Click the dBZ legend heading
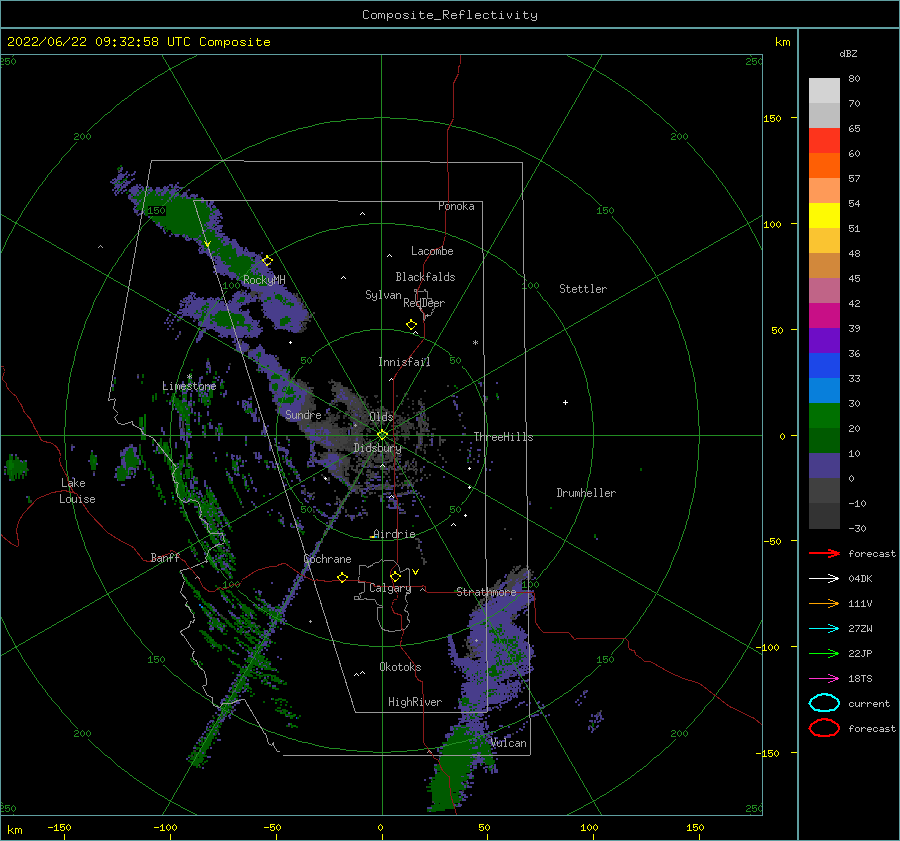The width and height of the screenshot is (900, 841). click(848, 53)
